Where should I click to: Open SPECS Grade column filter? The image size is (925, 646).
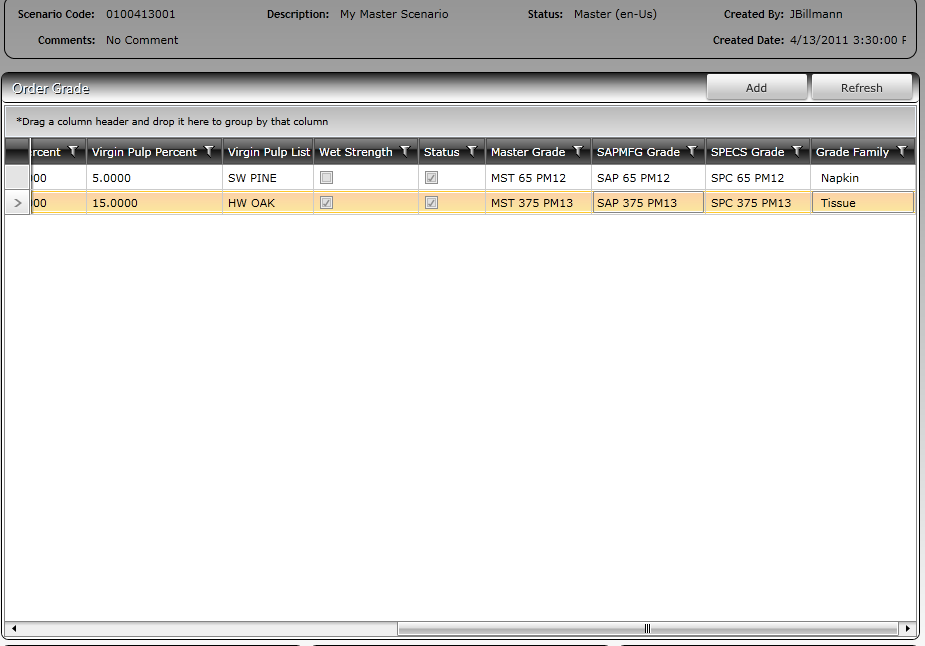click(x=797, y=152)
